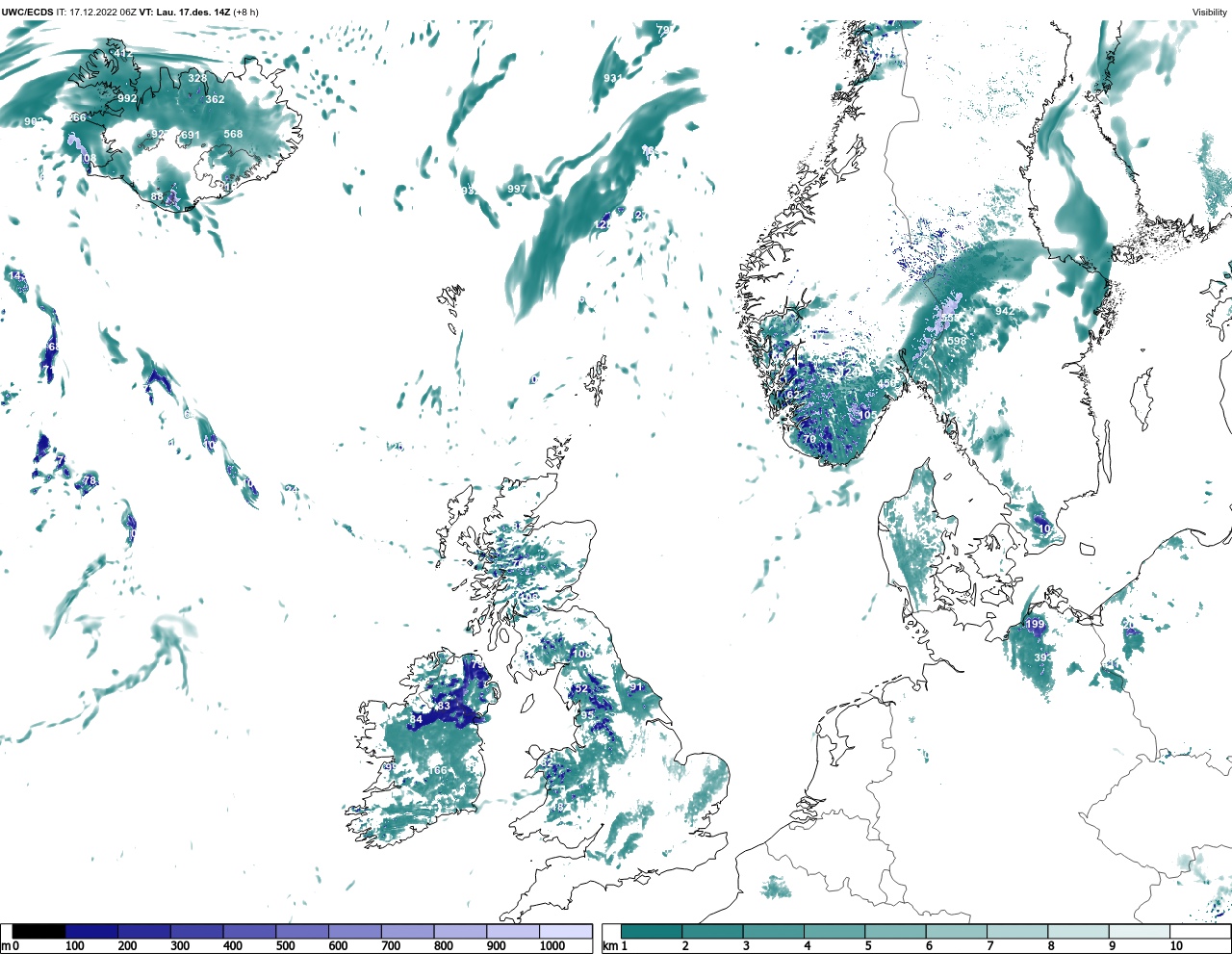Select the 200–300 m legend swatch

click(x=144, y=932)
